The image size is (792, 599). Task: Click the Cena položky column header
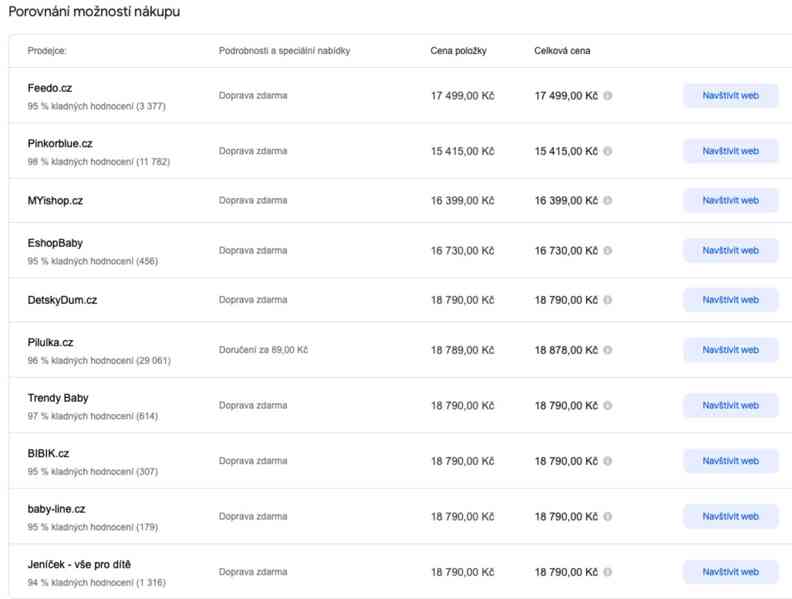pyautogui.click(x=459, y=51)
